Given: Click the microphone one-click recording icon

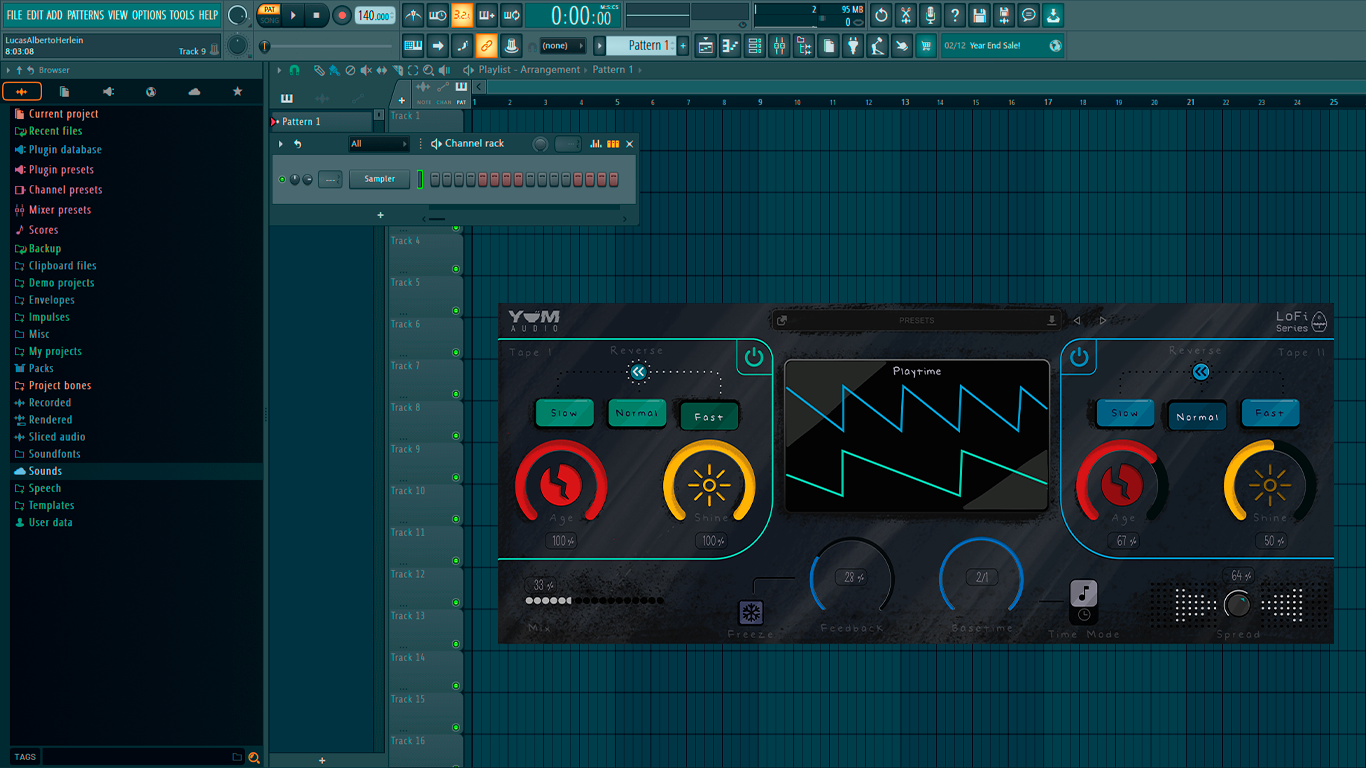Looking at the screenshot, I should [930, 15].
